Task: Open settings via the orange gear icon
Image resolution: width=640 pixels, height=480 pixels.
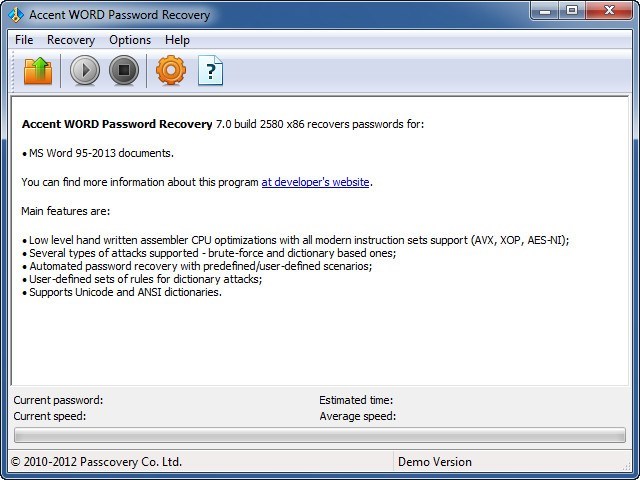Action: click(171, 71)
